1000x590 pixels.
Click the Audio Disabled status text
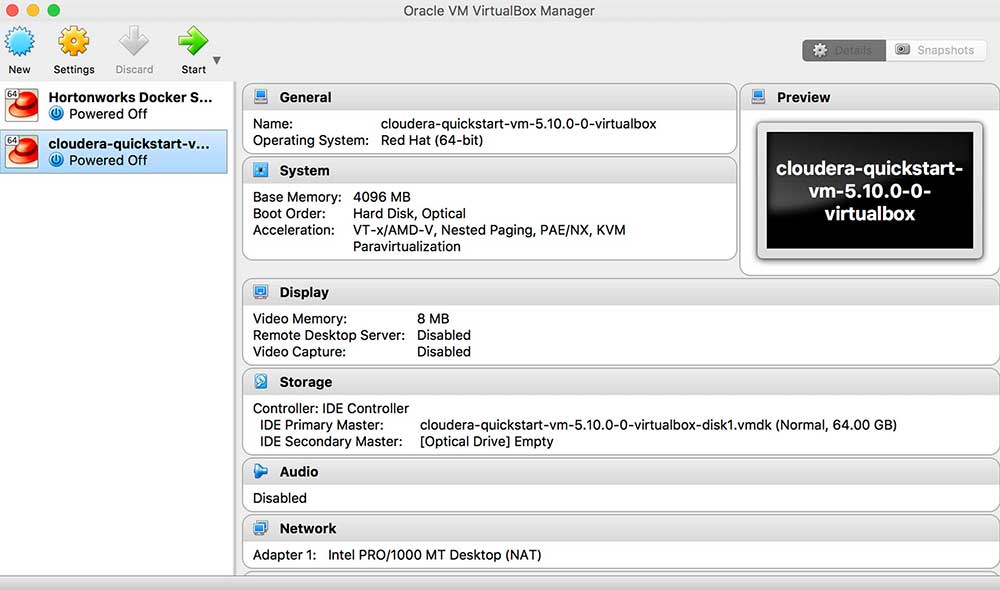pos(279,498)
